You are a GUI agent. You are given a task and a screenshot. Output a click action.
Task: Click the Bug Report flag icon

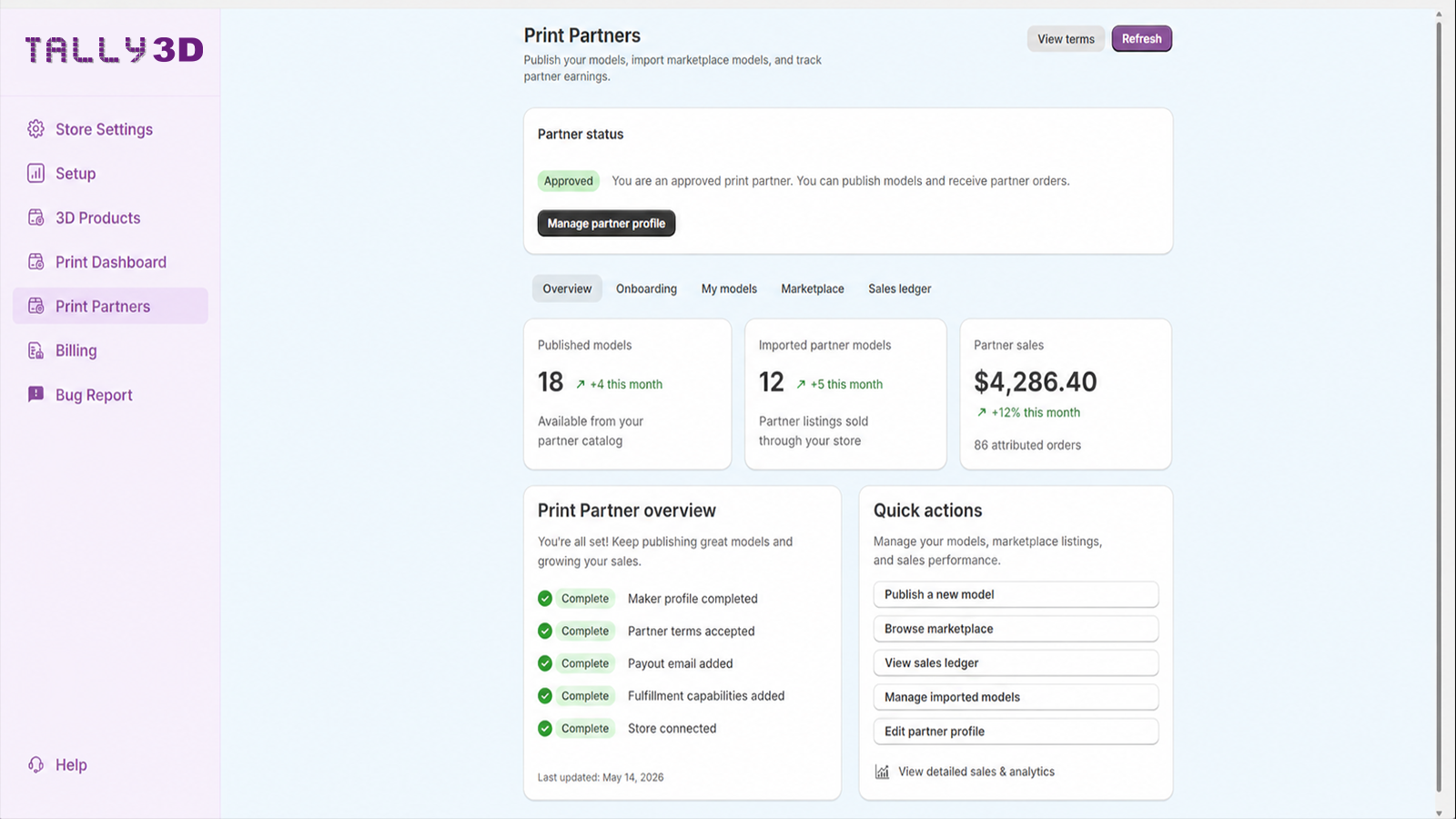pos(35,394)
